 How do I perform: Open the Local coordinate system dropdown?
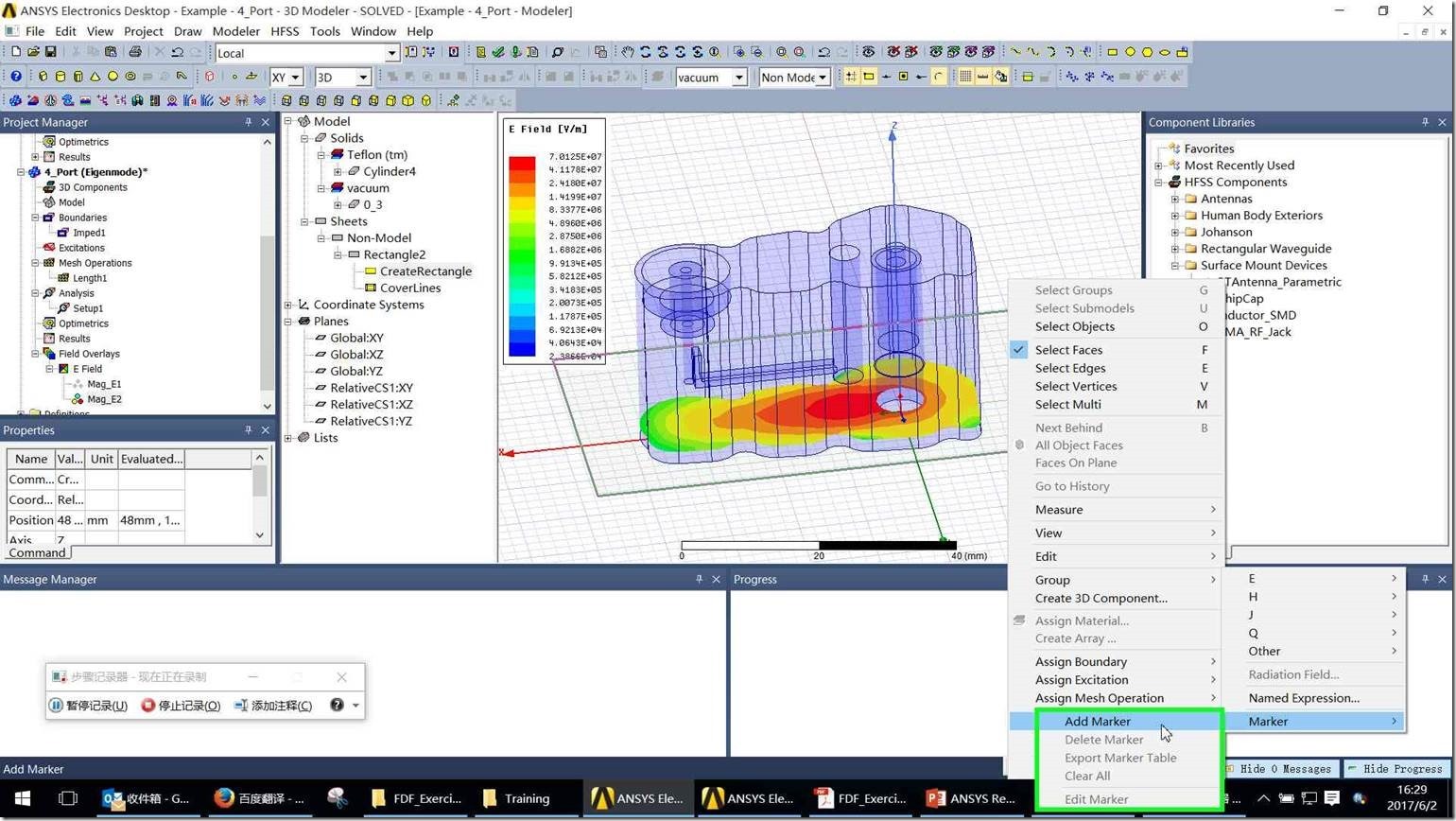pyautogui.click(x=391, y=53)
